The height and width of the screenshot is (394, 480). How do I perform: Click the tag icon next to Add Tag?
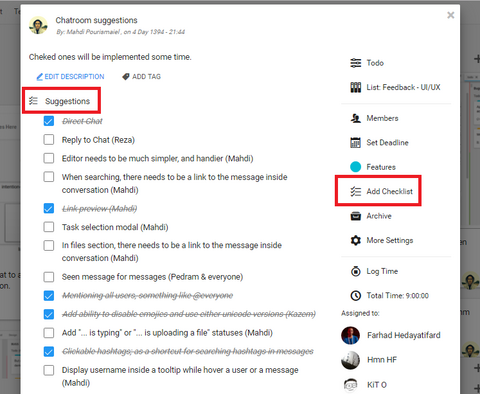126,77
